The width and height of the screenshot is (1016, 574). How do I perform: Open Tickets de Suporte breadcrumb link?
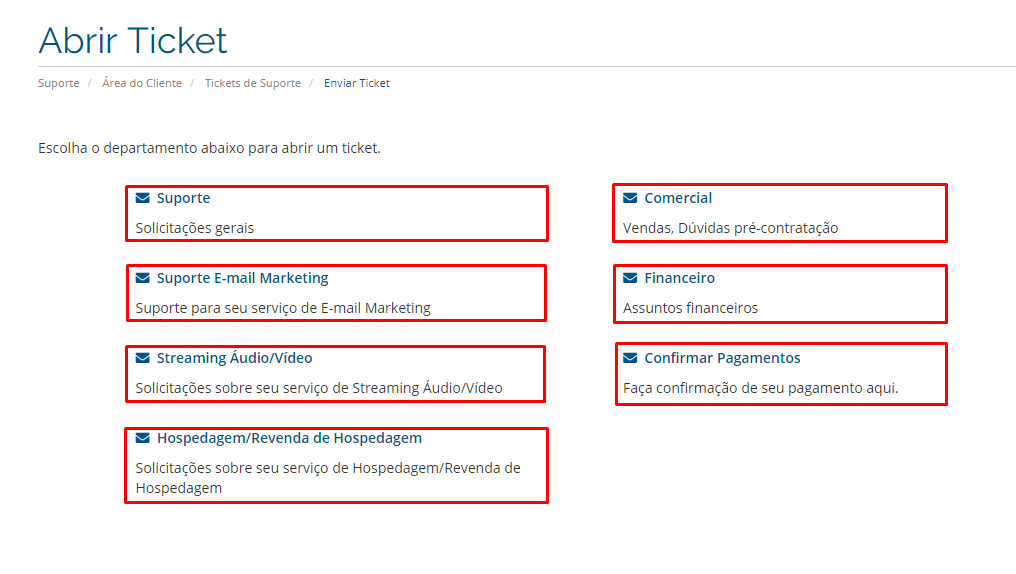253,83
